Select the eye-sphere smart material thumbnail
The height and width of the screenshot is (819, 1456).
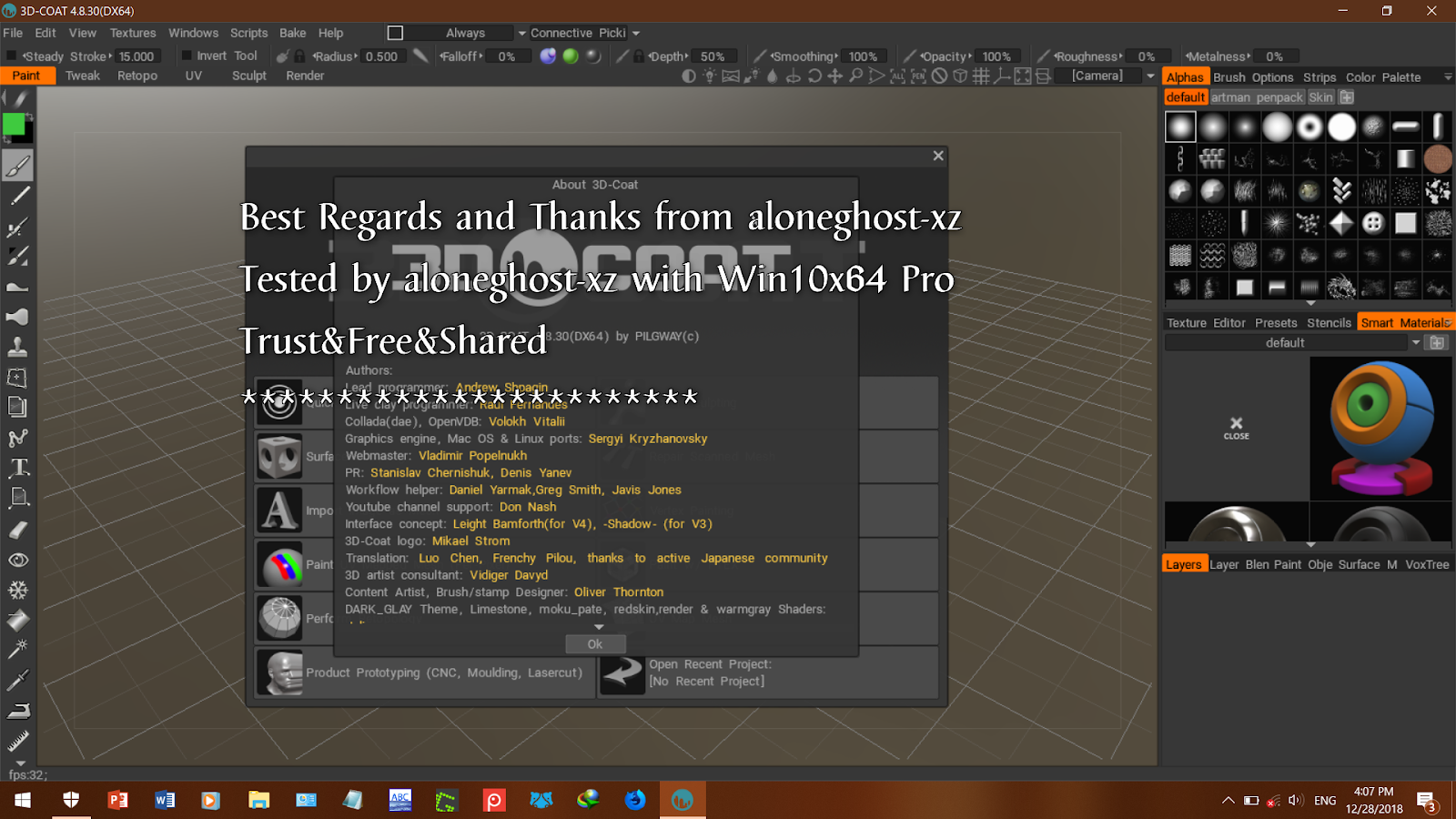[x=1381, y=428]
